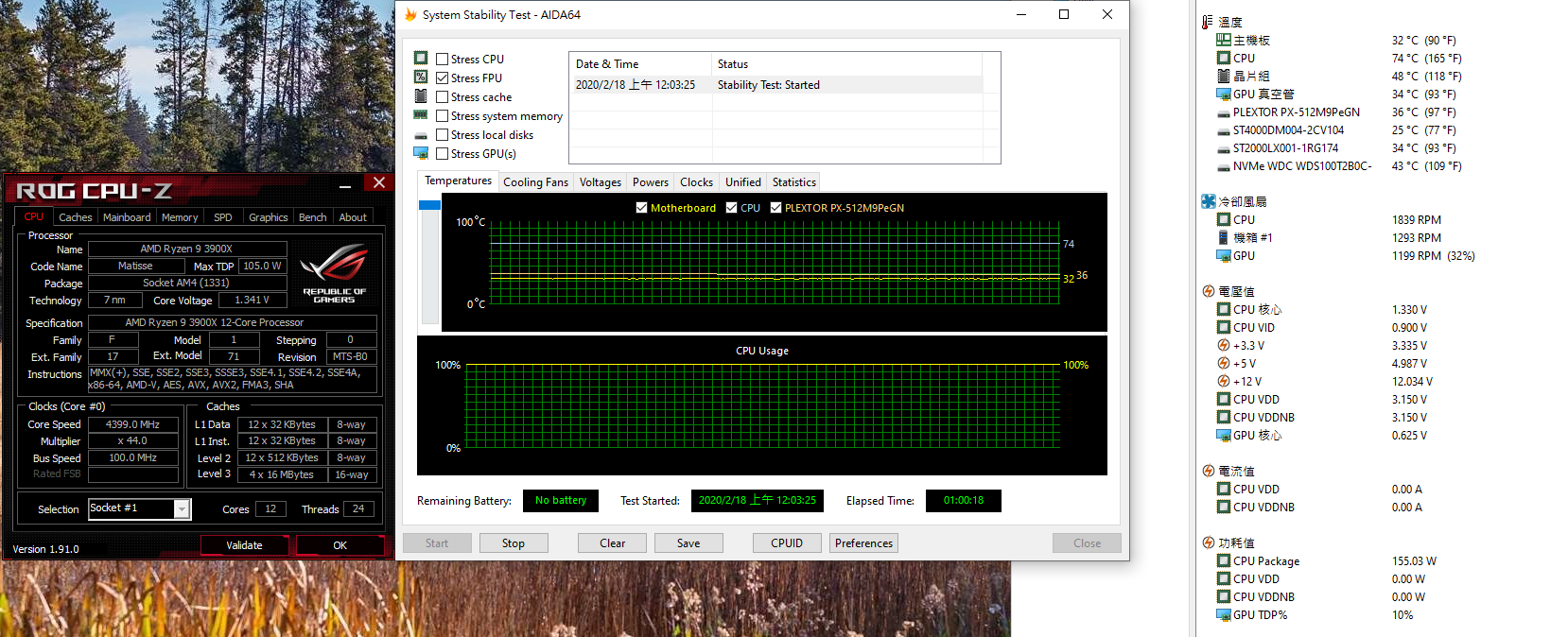Click the NVMe WDC drive icon
This screenshot has width=1568, height=637.
coord(1224,166)
